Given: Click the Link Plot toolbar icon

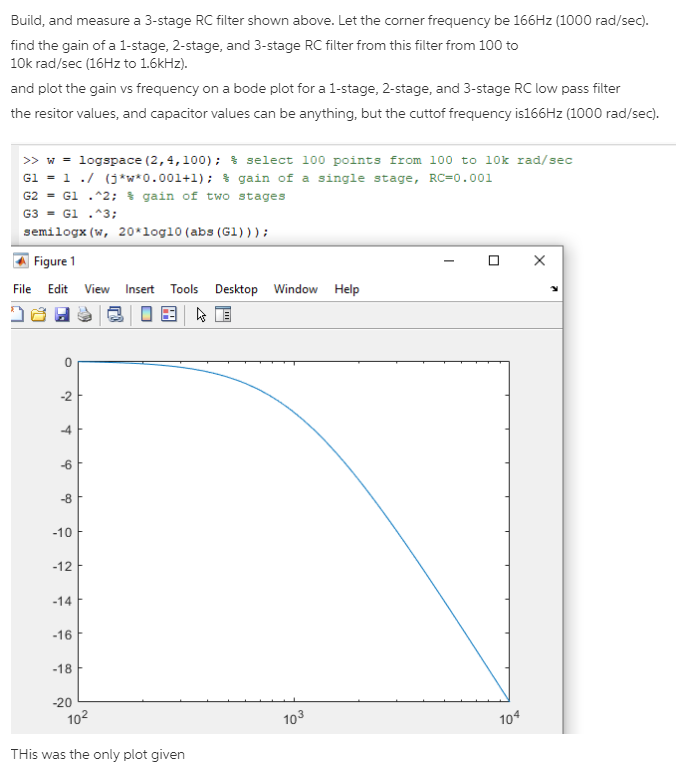Looking at the screenshot, I should pyautogui.click(x=115, y=315).
